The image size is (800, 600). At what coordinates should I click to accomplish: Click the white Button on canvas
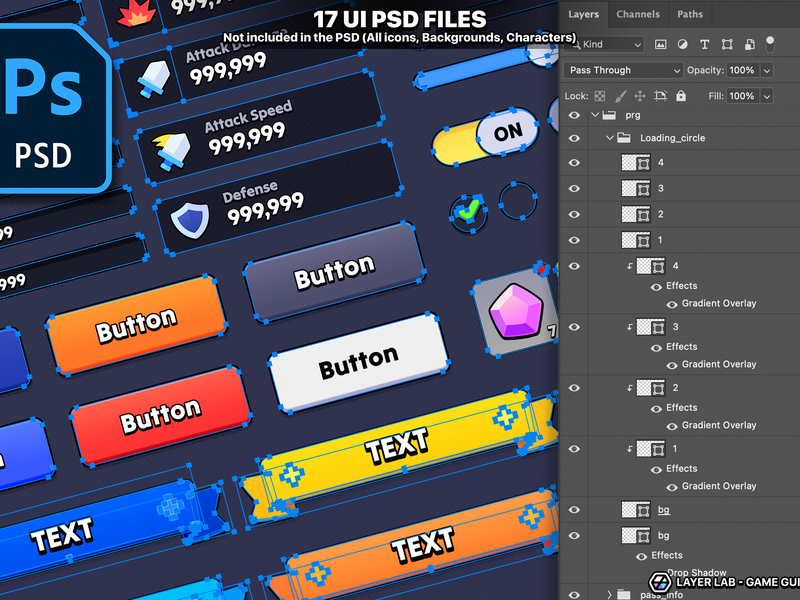[x=358, y=362]
